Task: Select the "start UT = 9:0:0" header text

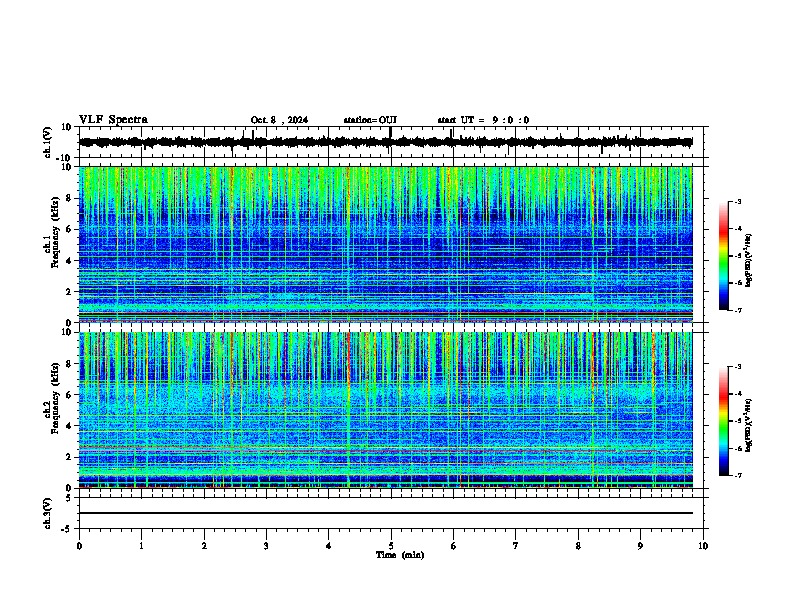Action: click(x=483, y=120)
